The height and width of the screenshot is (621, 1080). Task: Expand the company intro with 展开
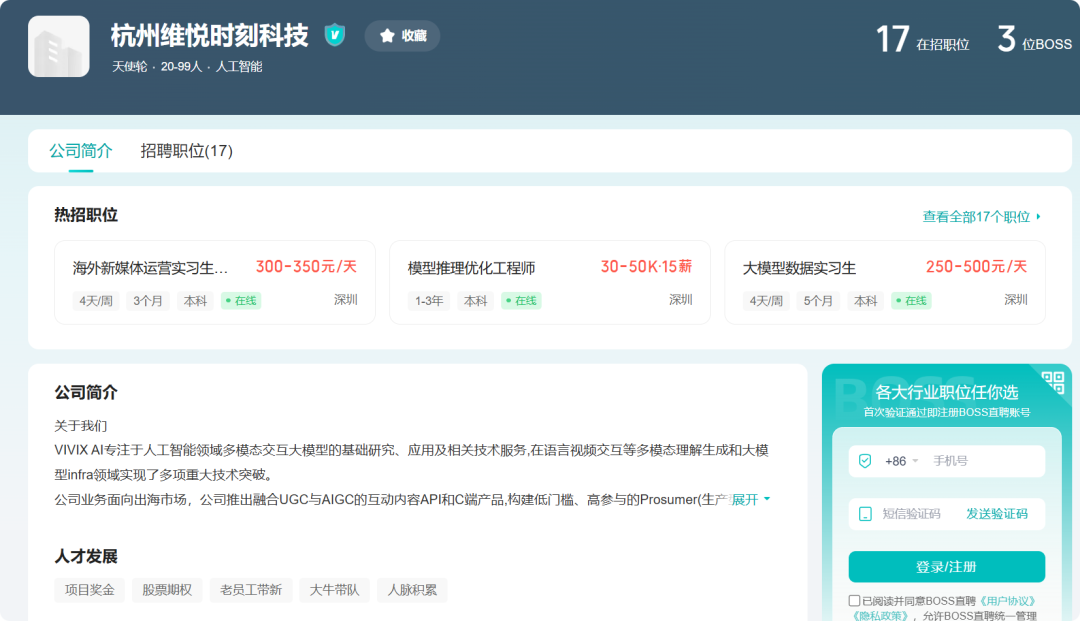[750, 500]
